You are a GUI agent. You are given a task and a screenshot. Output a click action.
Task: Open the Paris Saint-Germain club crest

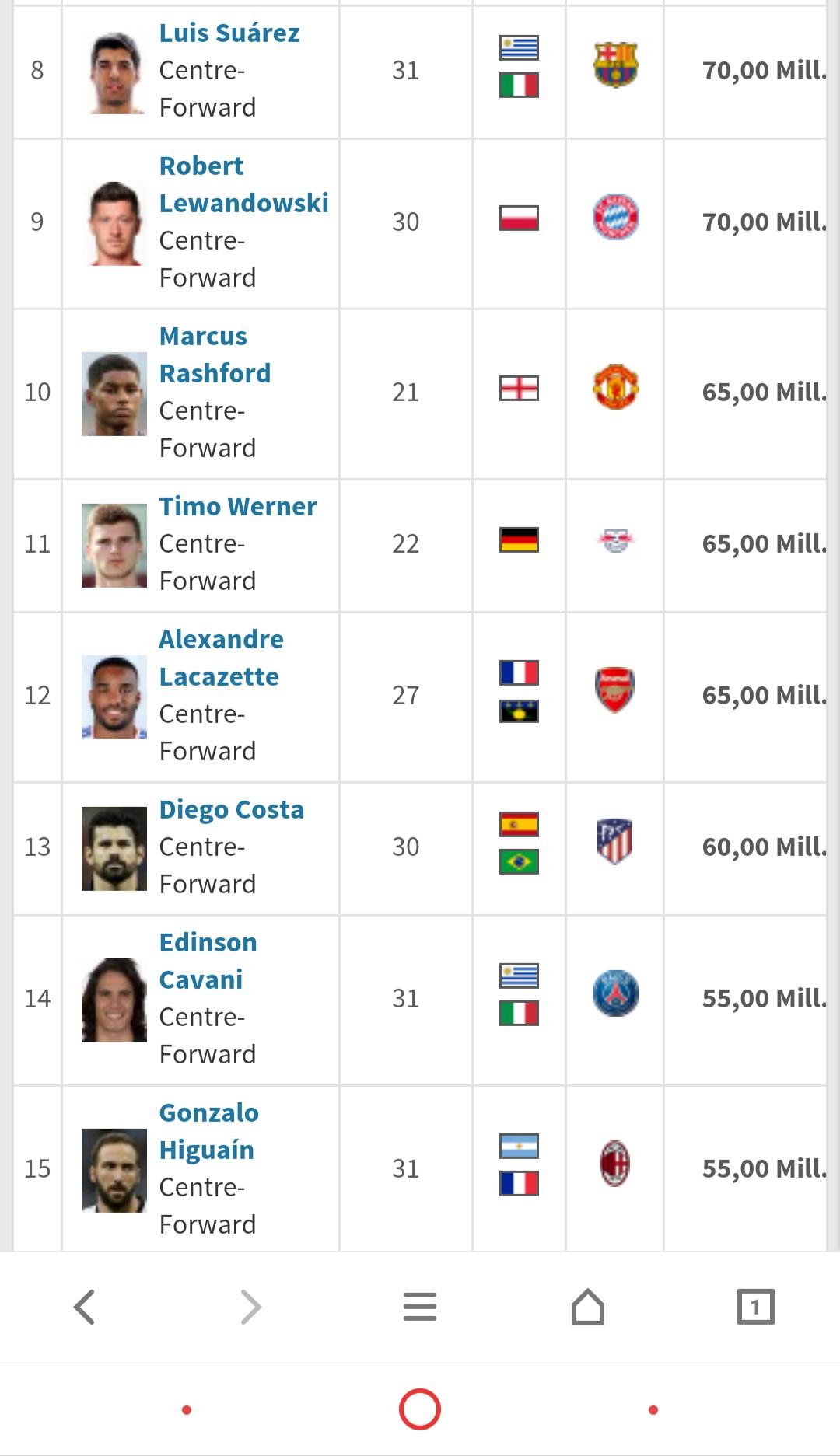pos(615,993)
